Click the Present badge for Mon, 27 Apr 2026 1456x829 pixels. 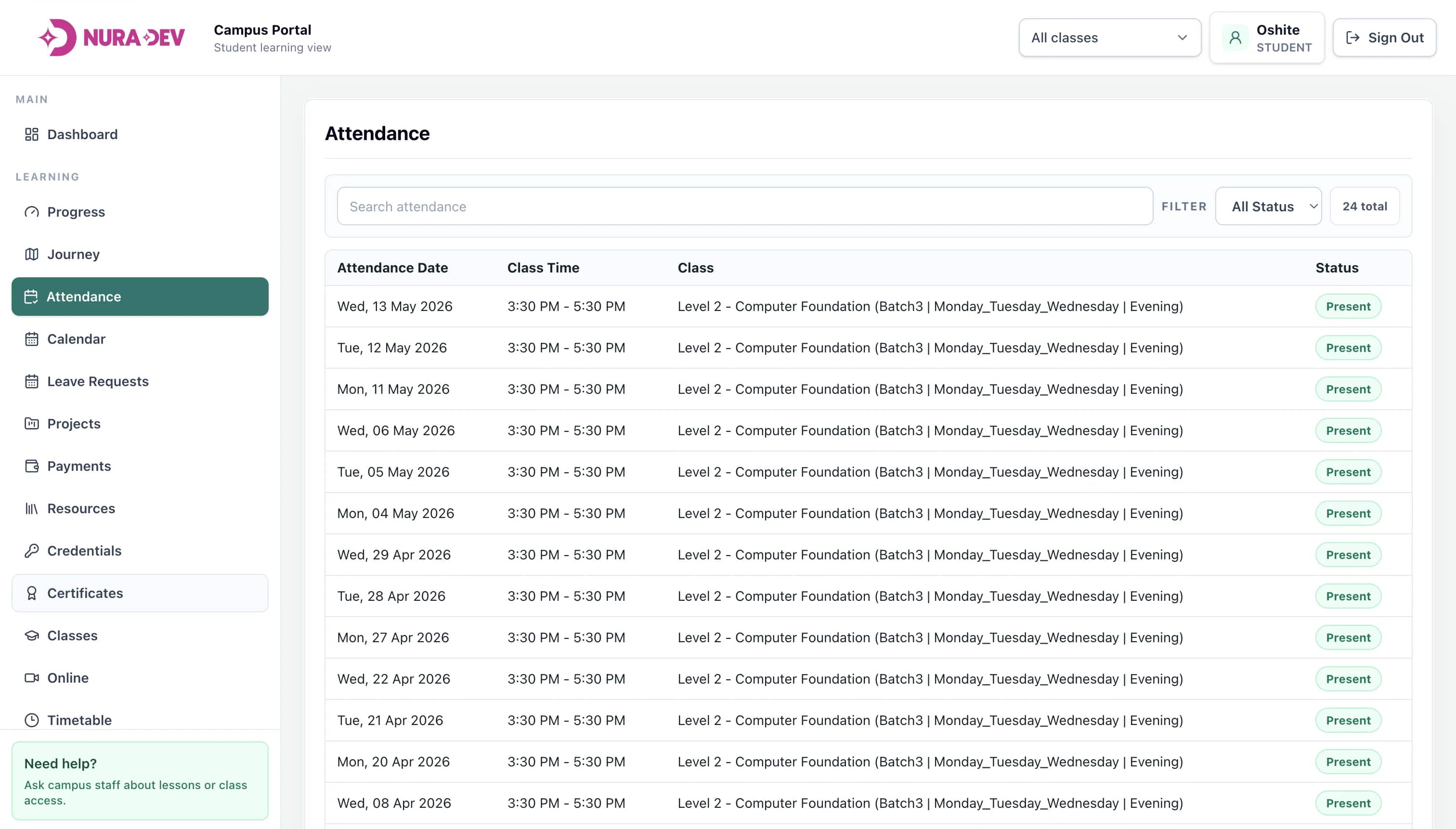point(1348,638)
